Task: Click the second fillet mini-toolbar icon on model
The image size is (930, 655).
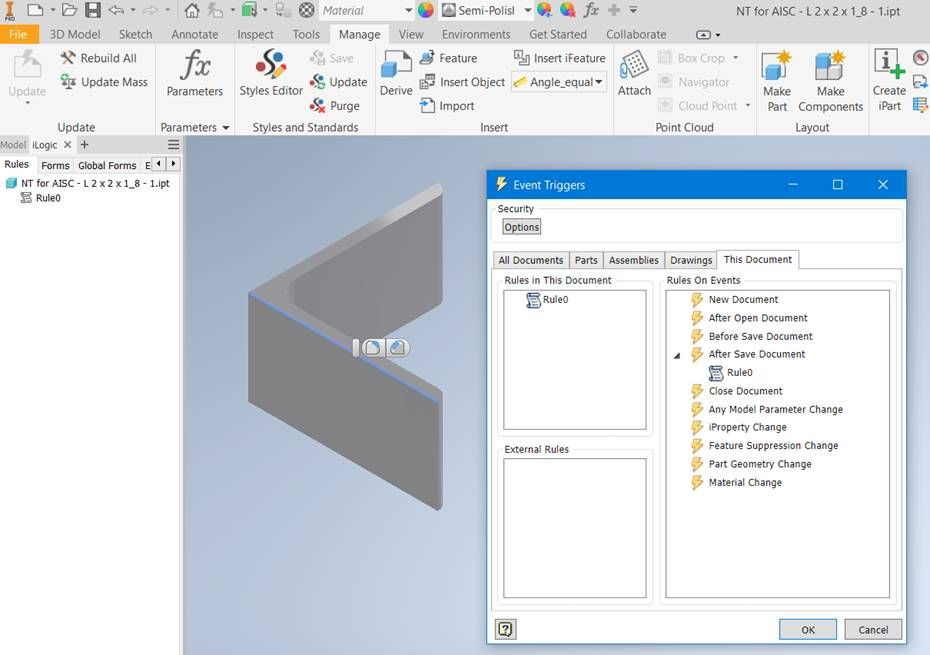Action: click(x=397, y=348)
